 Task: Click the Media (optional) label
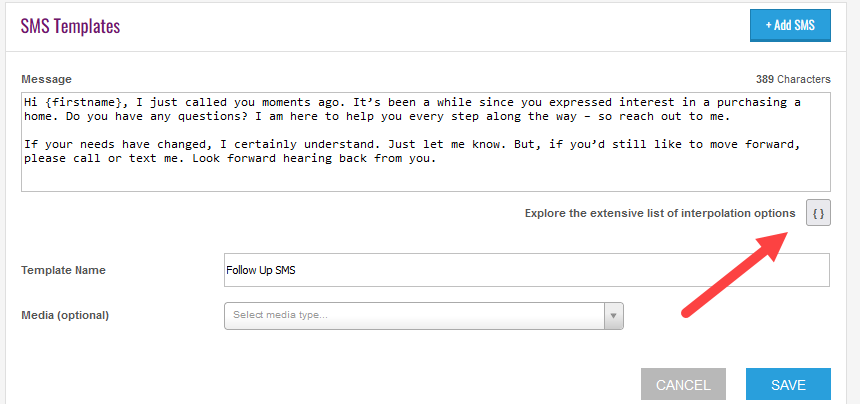pyautogui.click(x=65, y=316)
